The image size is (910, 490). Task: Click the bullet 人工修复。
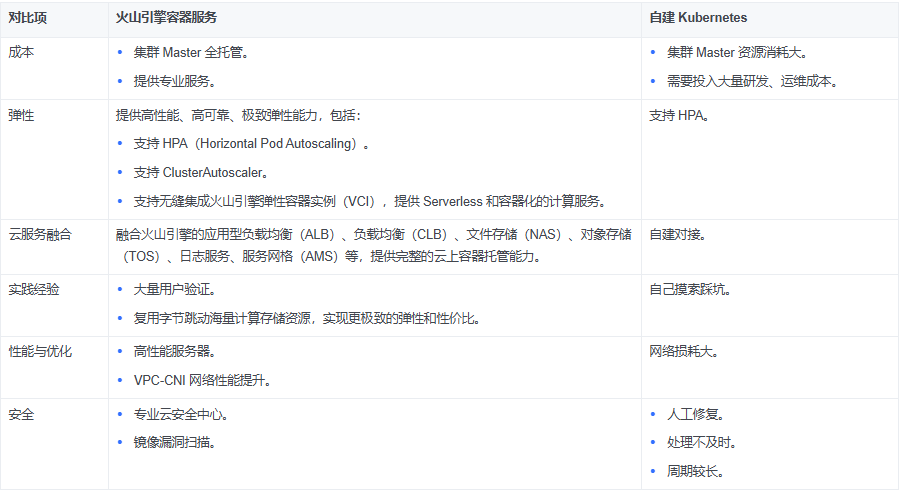695,415
